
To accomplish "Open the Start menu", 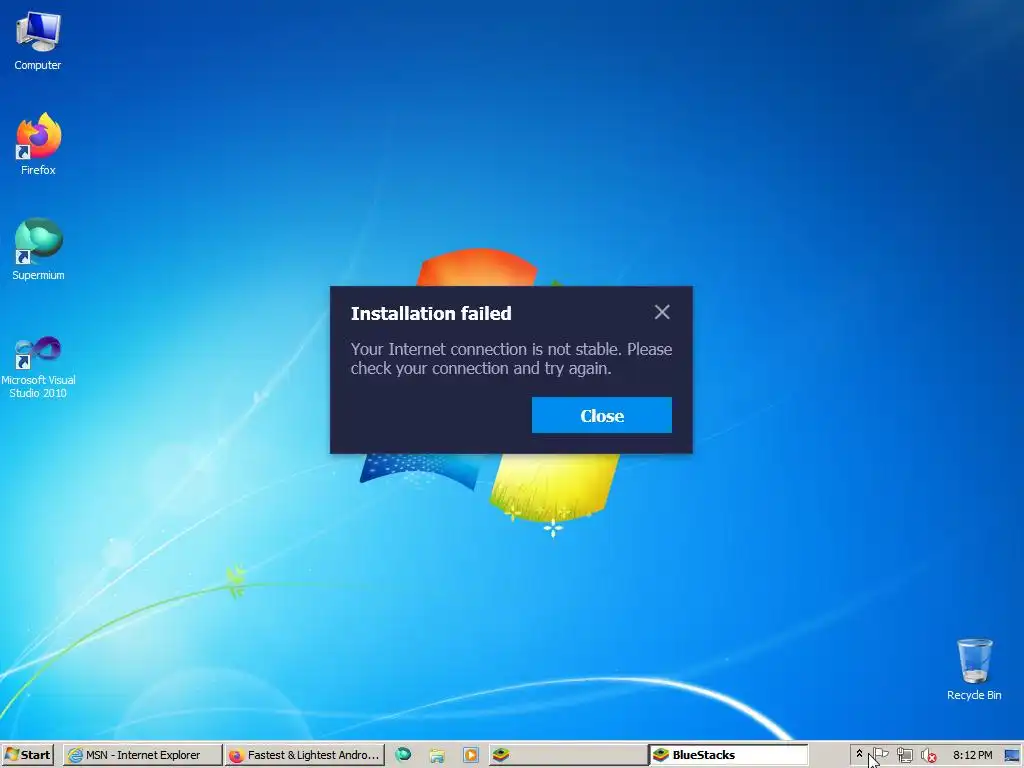I will [27, 755].
